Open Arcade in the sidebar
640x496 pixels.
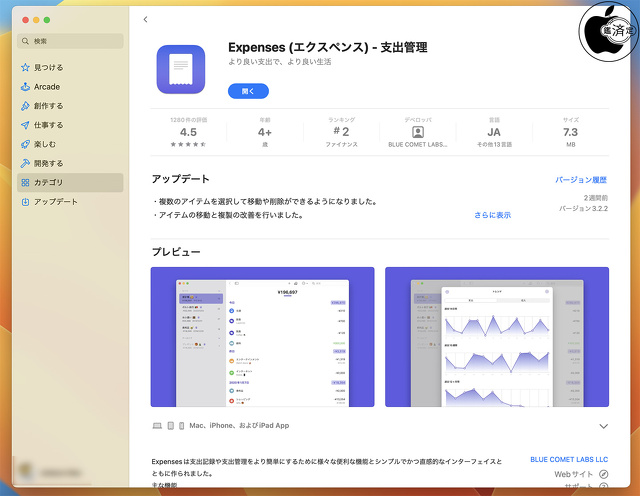tap(70, 87)
